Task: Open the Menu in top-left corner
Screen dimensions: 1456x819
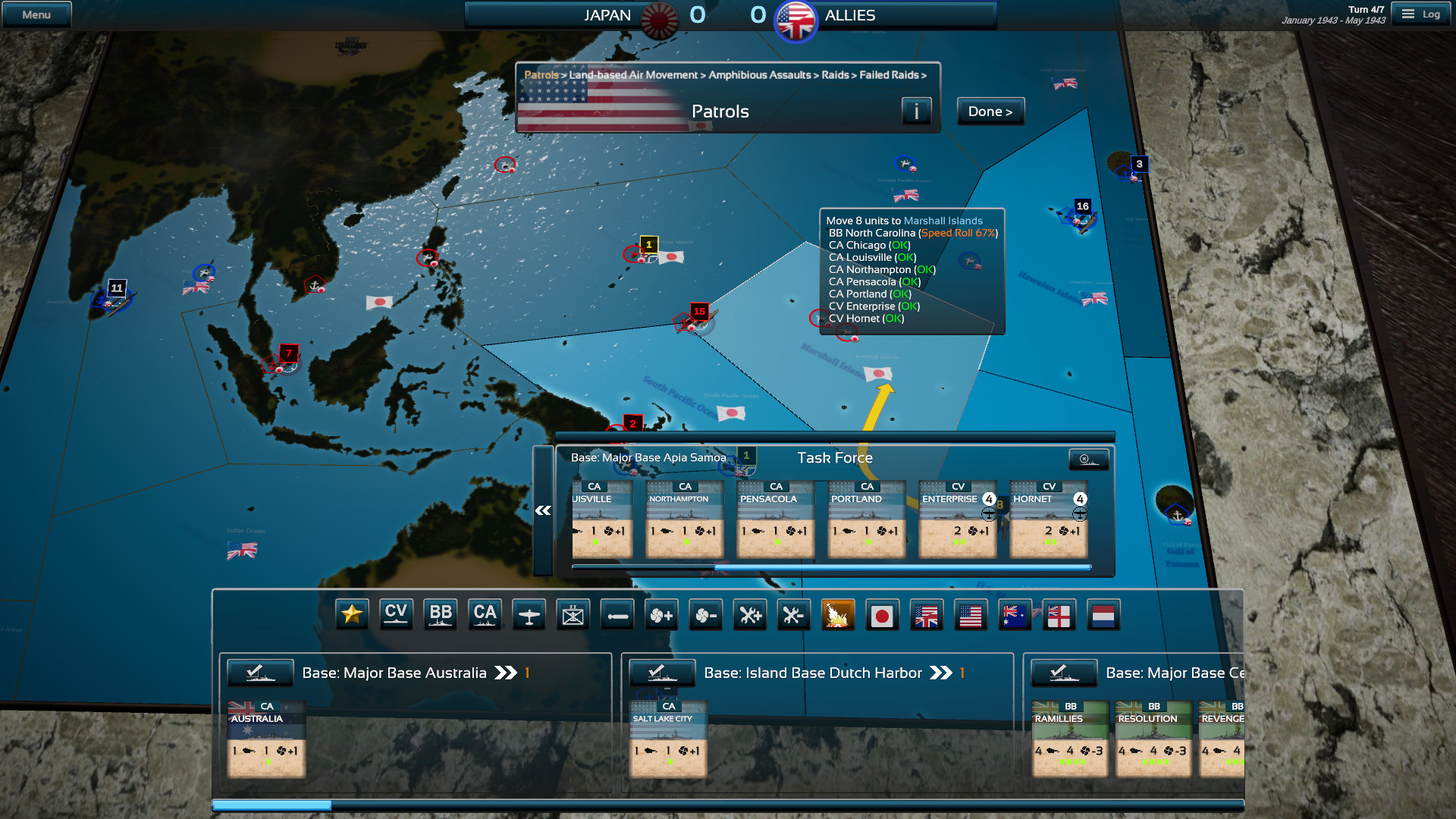Action: 36,14
